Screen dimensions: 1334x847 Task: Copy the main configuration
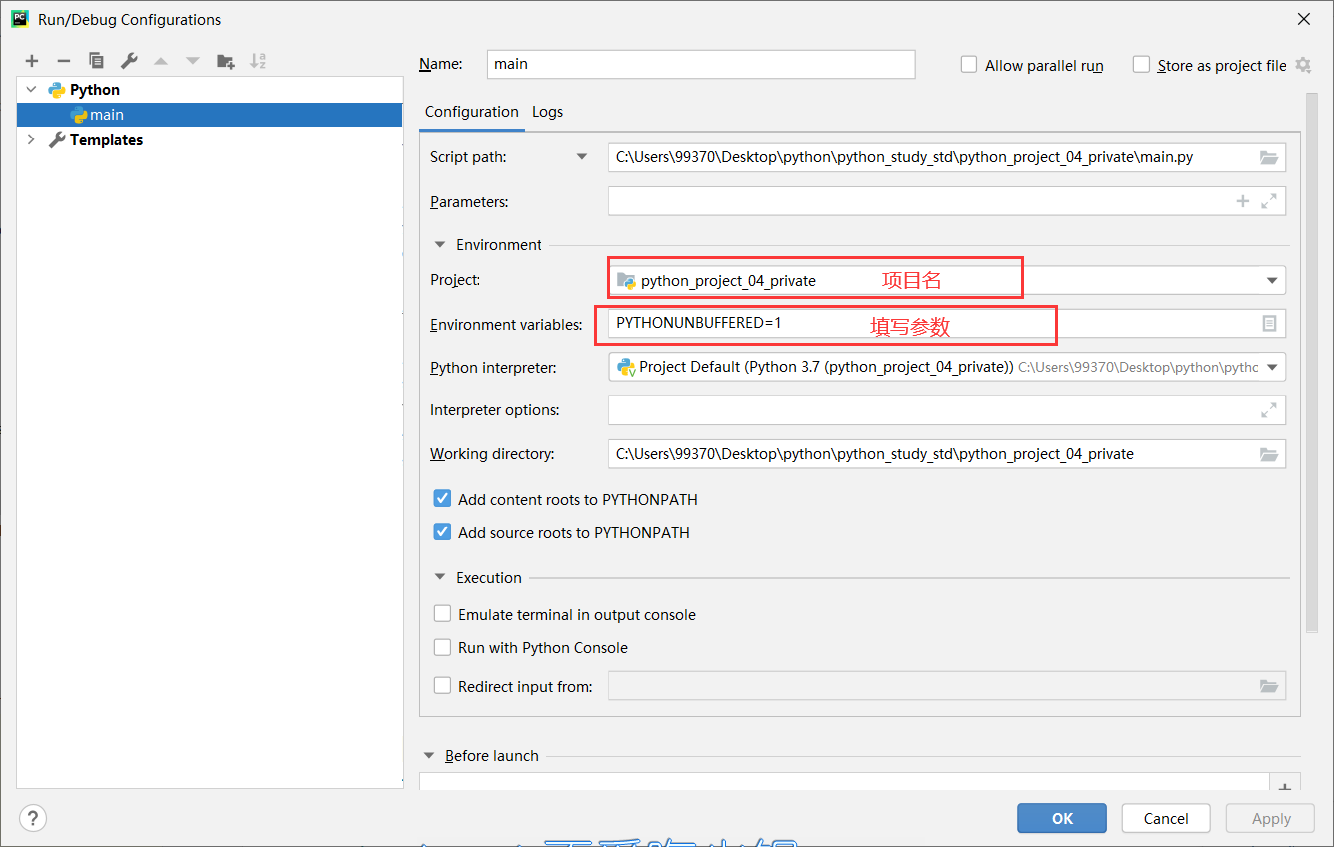96,60
